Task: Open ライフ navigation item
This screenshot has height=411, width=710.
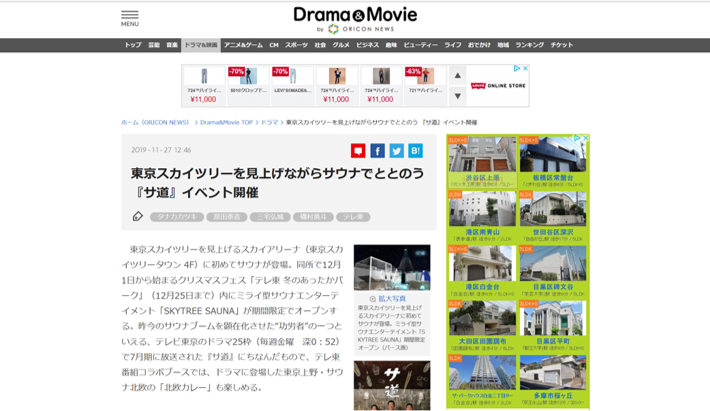Action: pyautogui.click(x=453, y=45)
